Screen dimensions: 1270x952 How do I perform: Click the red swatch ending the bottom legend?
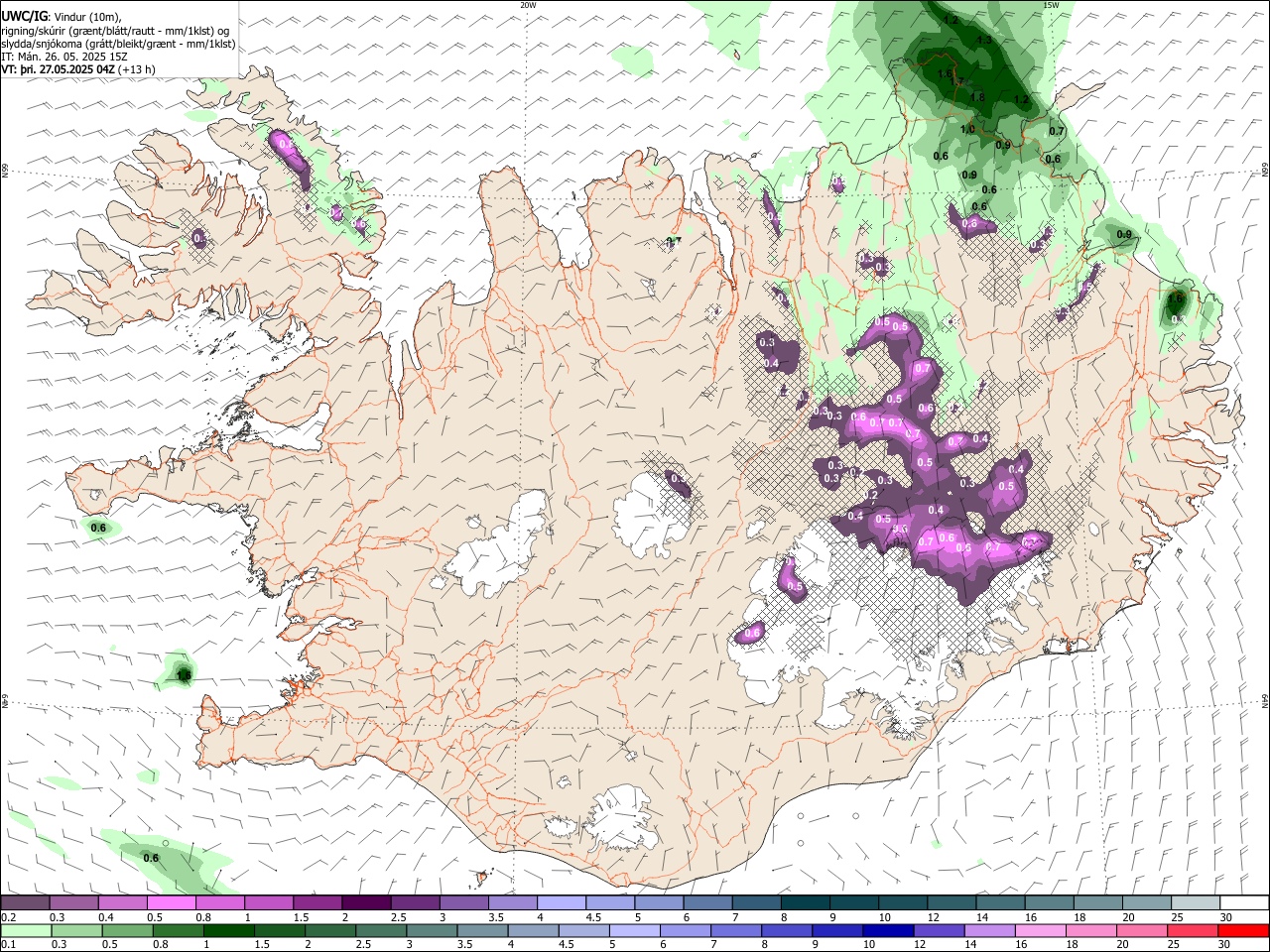point(1242,931)
